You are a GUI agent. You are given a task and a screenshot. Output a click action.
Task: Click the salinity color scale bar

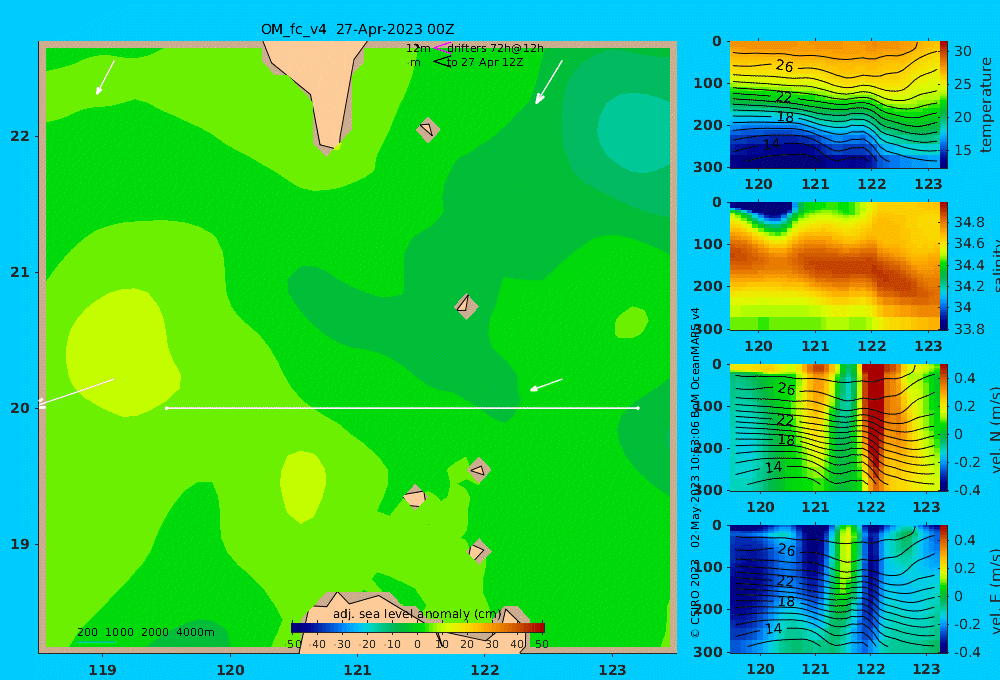[x=943, y=266]
